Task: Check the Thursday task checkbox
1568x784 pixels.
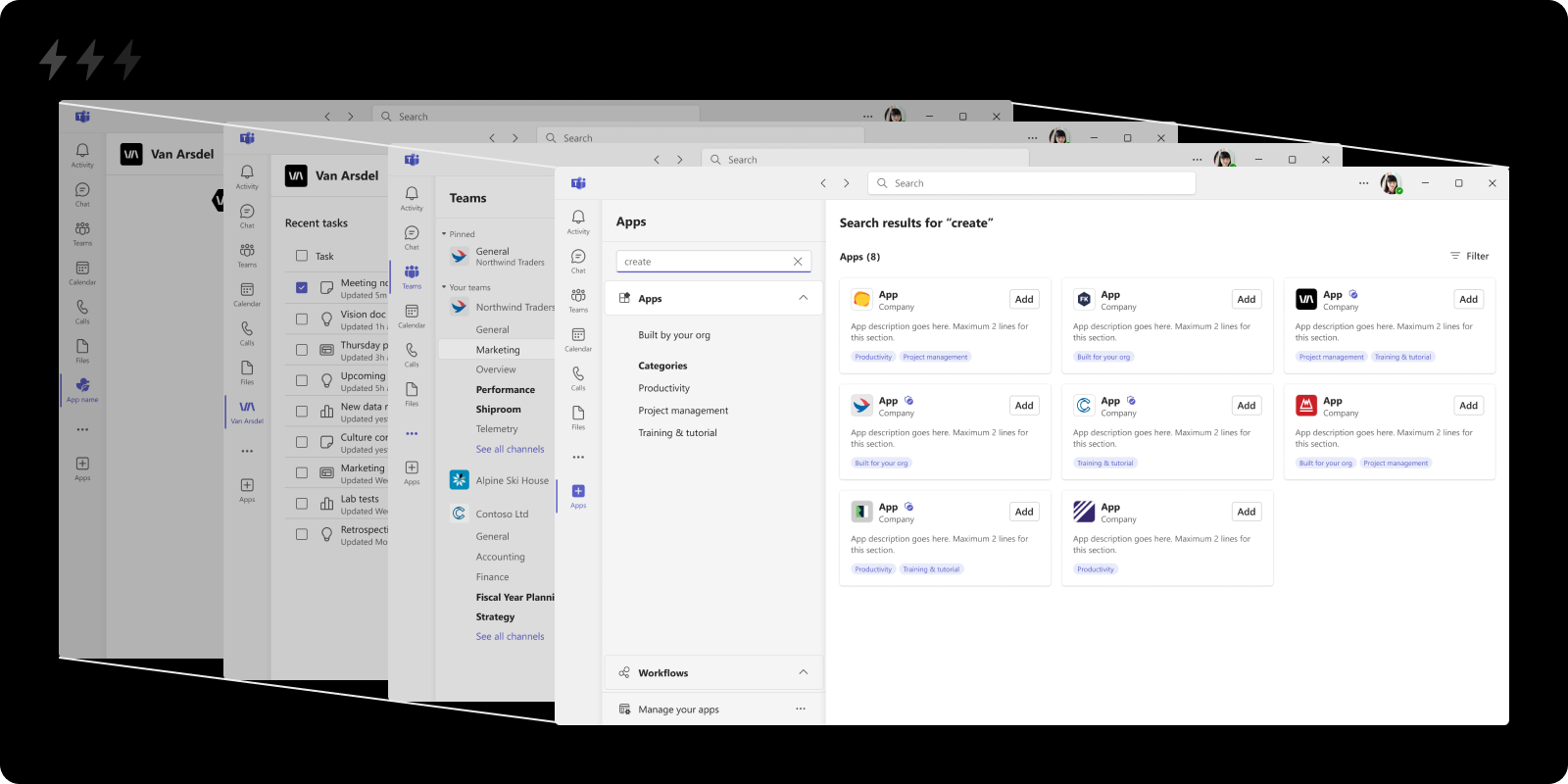Action: [x=302, y=350]
